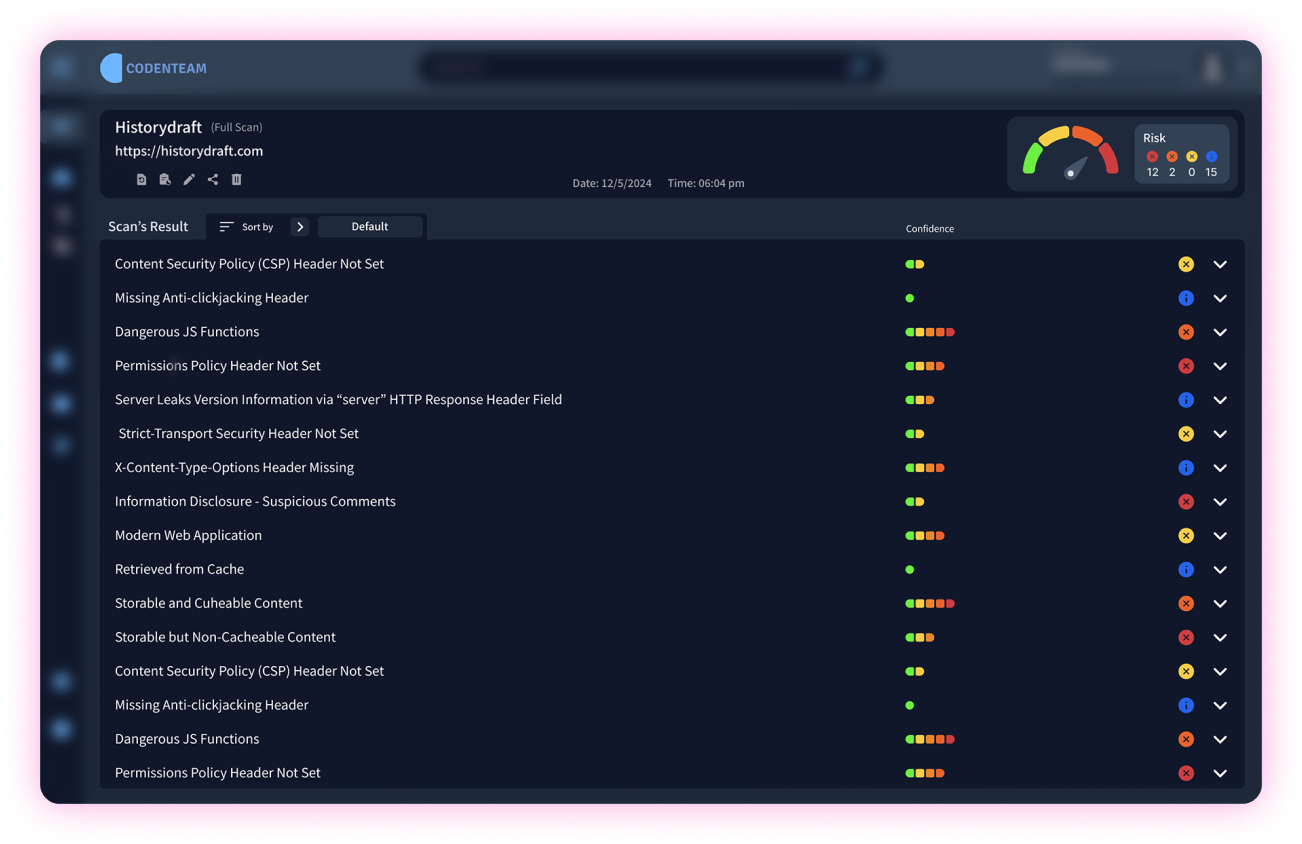1302x844 pixels.
Task: Click the (Full Scan) label
Action: (237, 128)
